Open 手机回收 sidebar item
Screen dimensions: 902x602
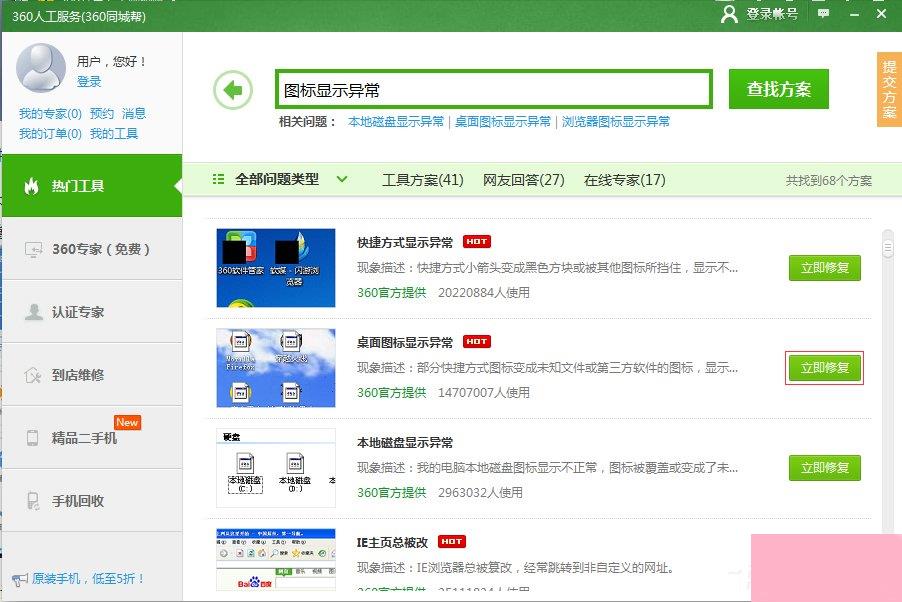(x=92, y=501)
